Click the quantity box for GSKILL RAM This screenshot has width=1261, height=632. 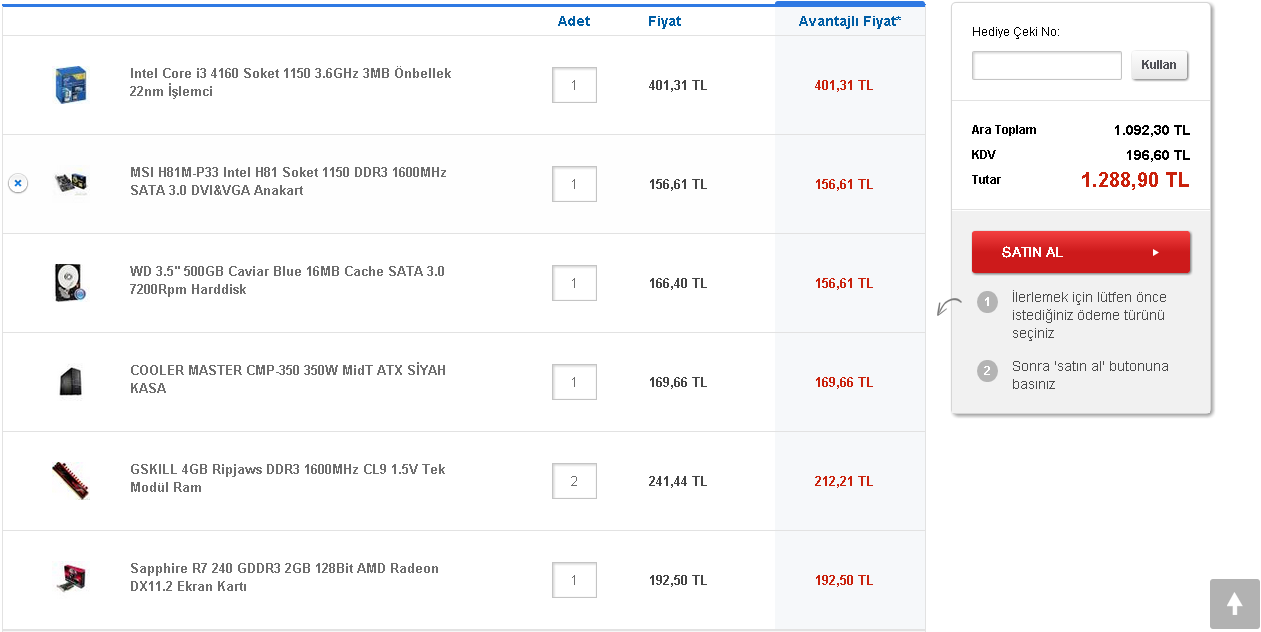pos(574,481)
